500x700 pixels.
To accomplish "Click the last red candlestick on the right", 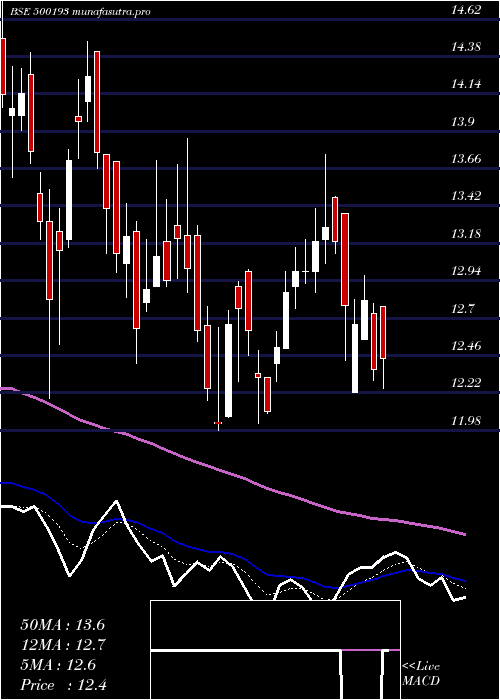I will tap(383, 333).
